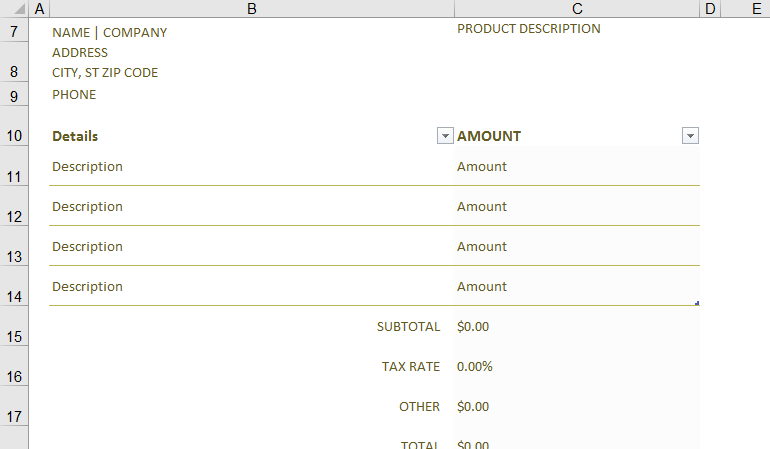Click the Details table header cell
The image size is (770, 449).
[75, 136]
